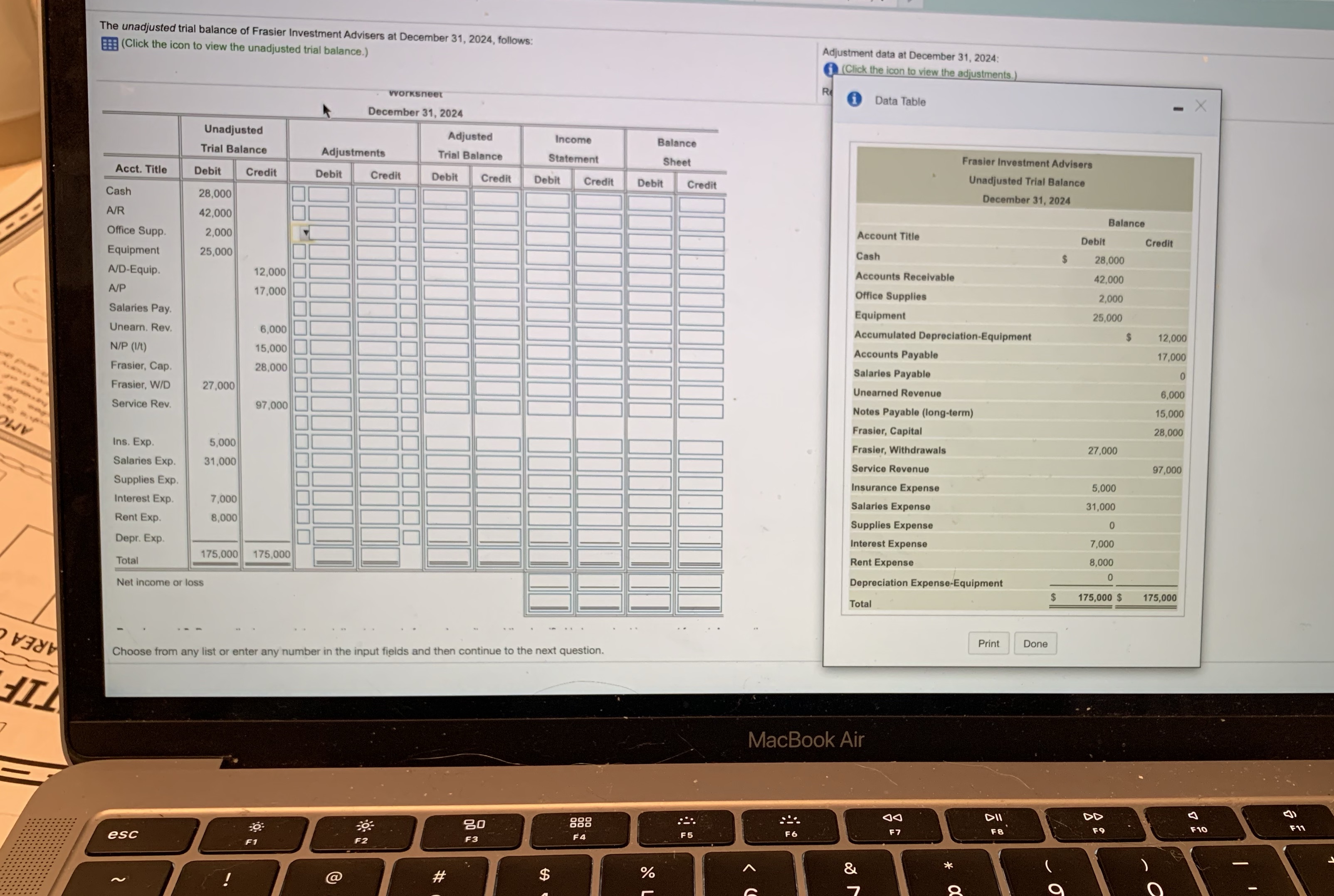Click Supplies Exp. adjustments debit amount field
Viewport: 1334px width, 896px height.
point(332,480)
